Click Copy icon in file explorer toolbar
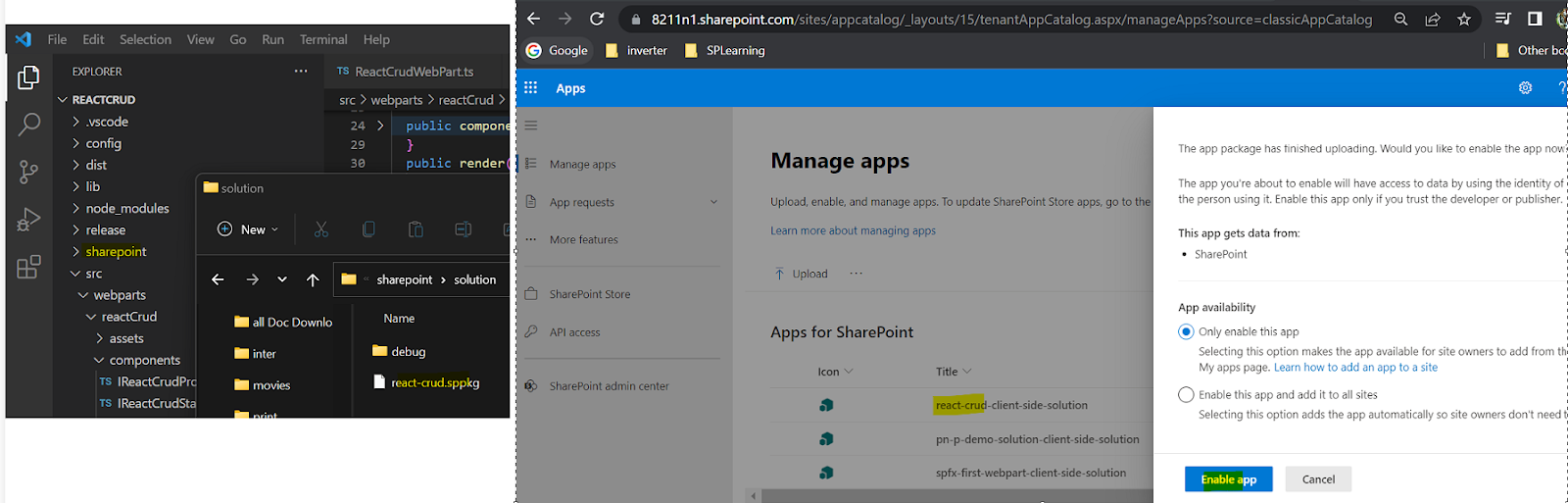The image size is (1568, 503). coord(368,229)
